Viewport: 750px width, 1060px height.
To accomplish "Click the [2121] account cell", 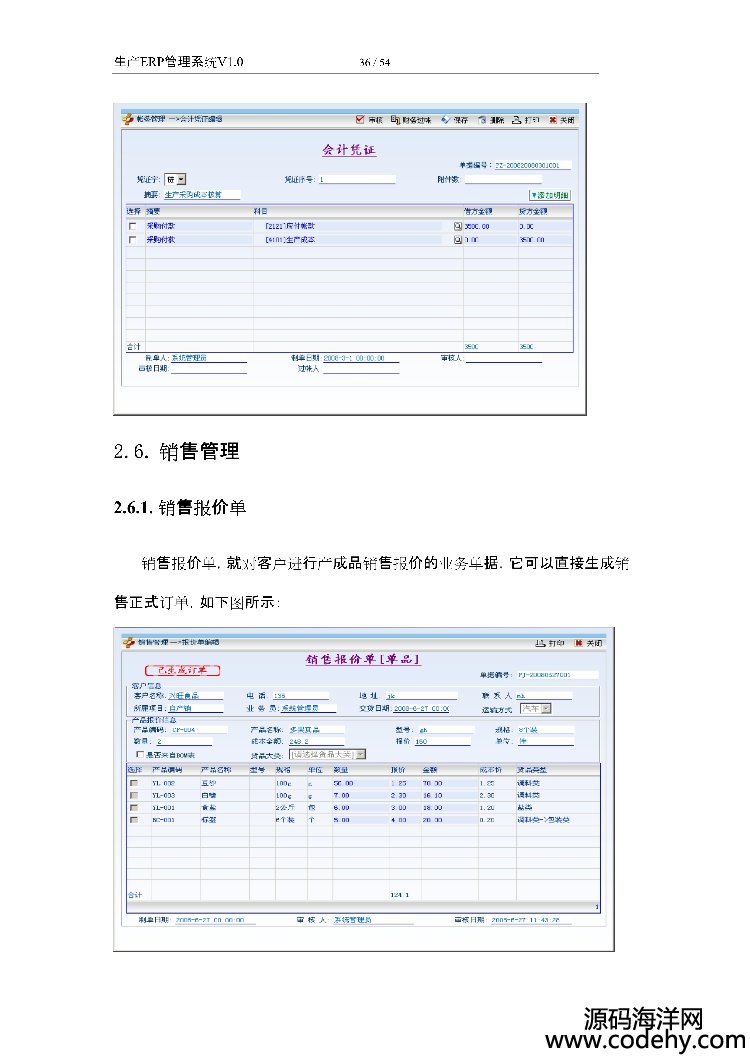I will (290, 226).
